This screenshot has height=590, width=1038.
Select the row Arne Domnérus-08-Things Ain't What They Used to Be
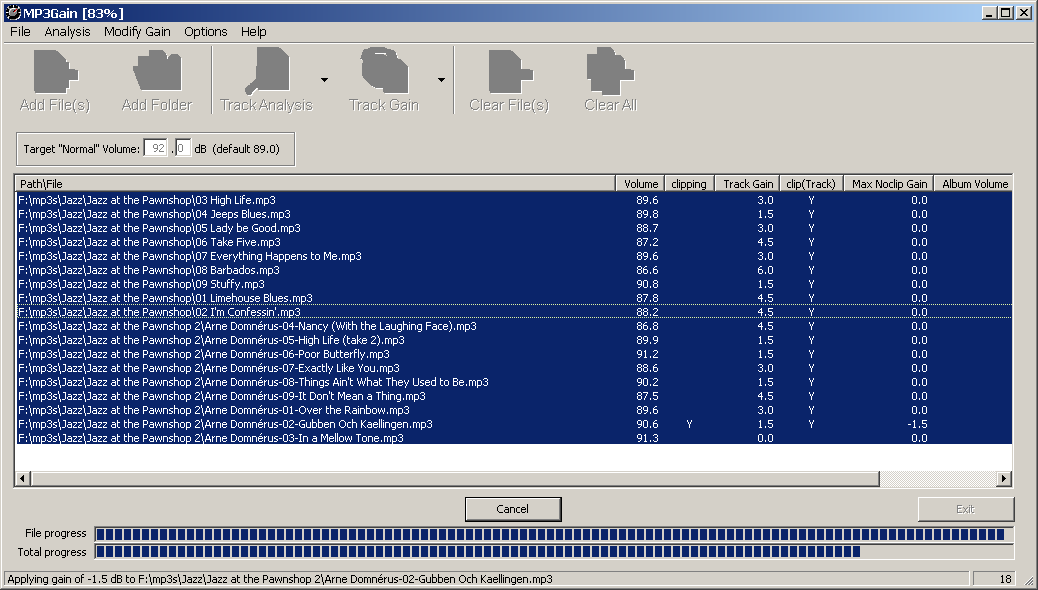click(514, 382)
